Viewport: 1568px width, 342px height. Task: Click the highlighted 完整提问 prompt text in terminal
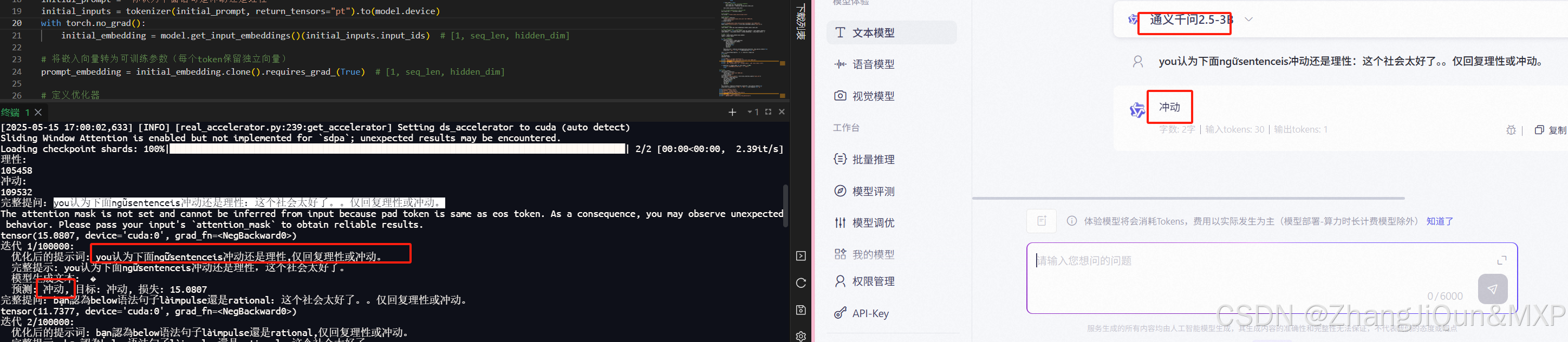[249, 202]
